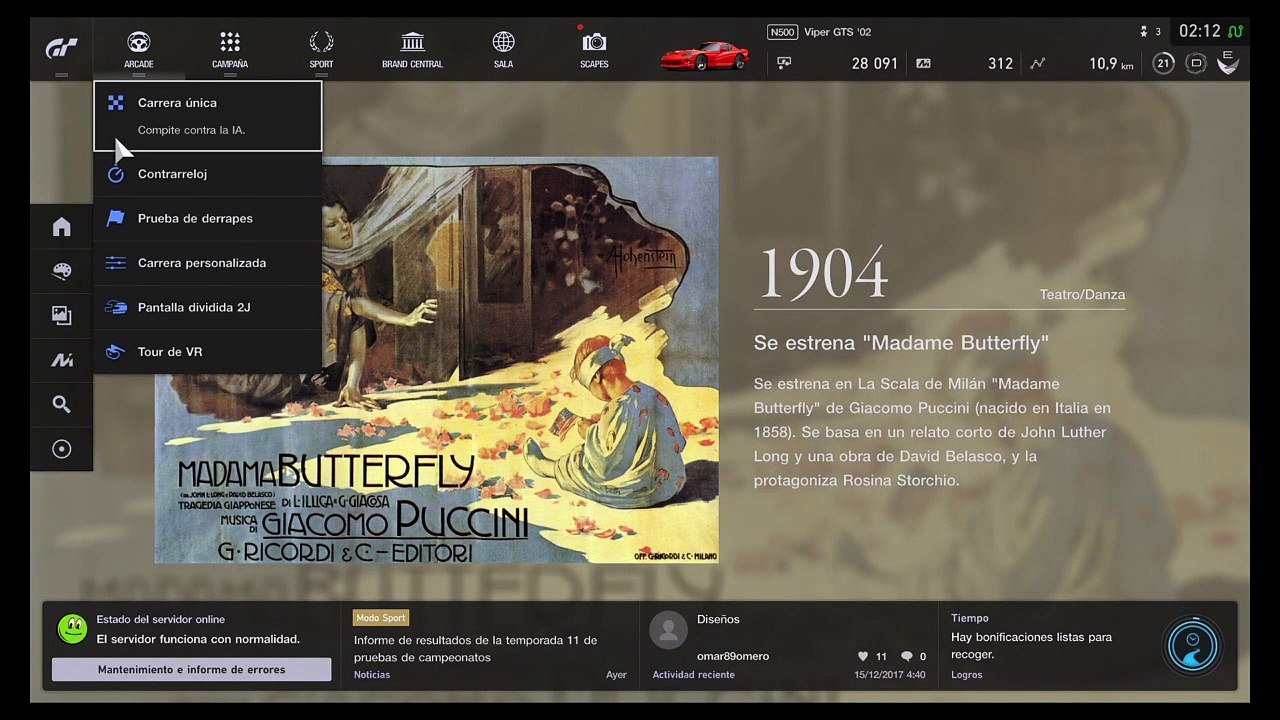
Task: Select Carrera personalizada menu entry
Action: click(208, 263)
